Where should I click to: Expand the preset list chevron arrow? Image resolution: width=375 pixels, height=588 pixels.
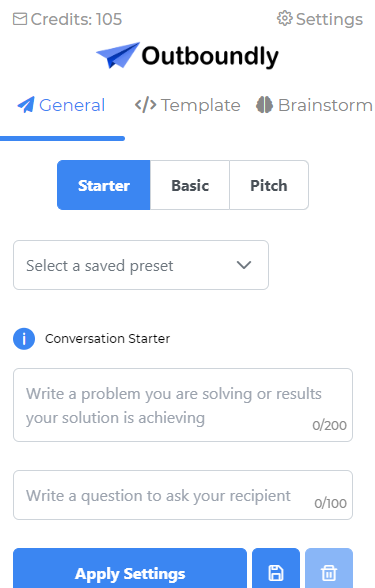pos(244,265)
